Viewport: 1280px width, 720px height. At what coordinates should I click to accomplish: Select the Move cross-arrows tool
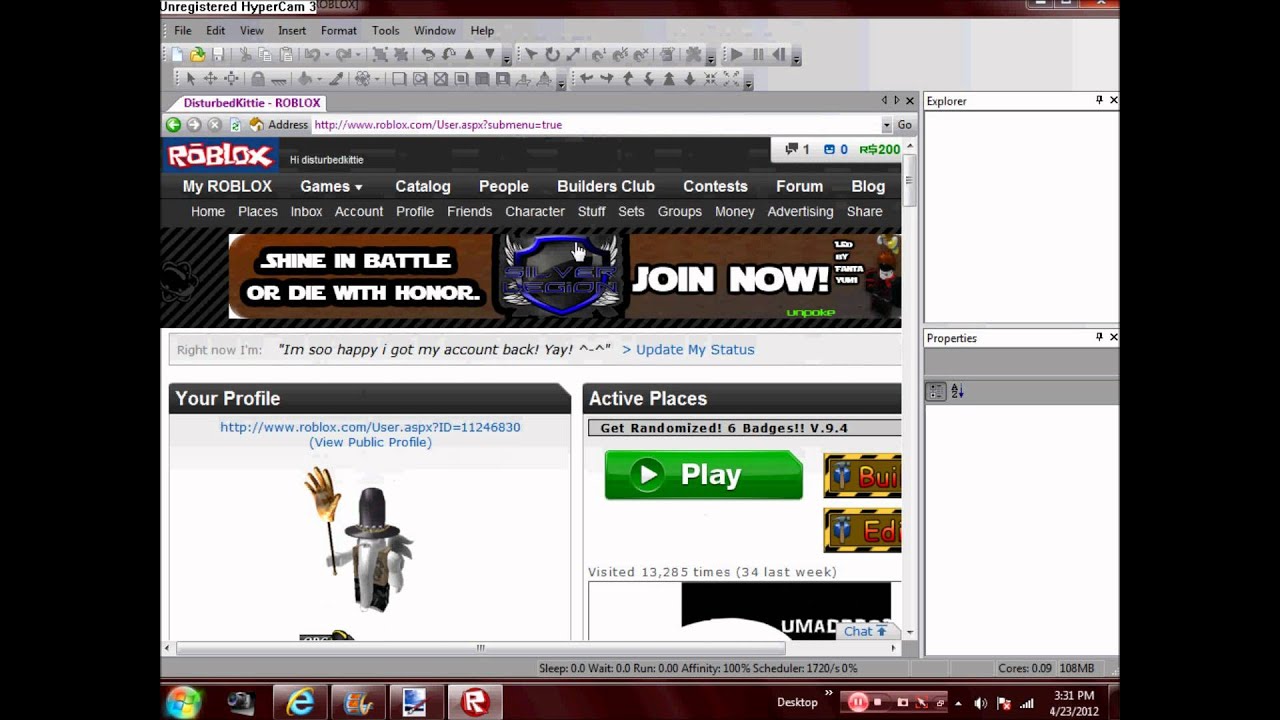[210, 78]
